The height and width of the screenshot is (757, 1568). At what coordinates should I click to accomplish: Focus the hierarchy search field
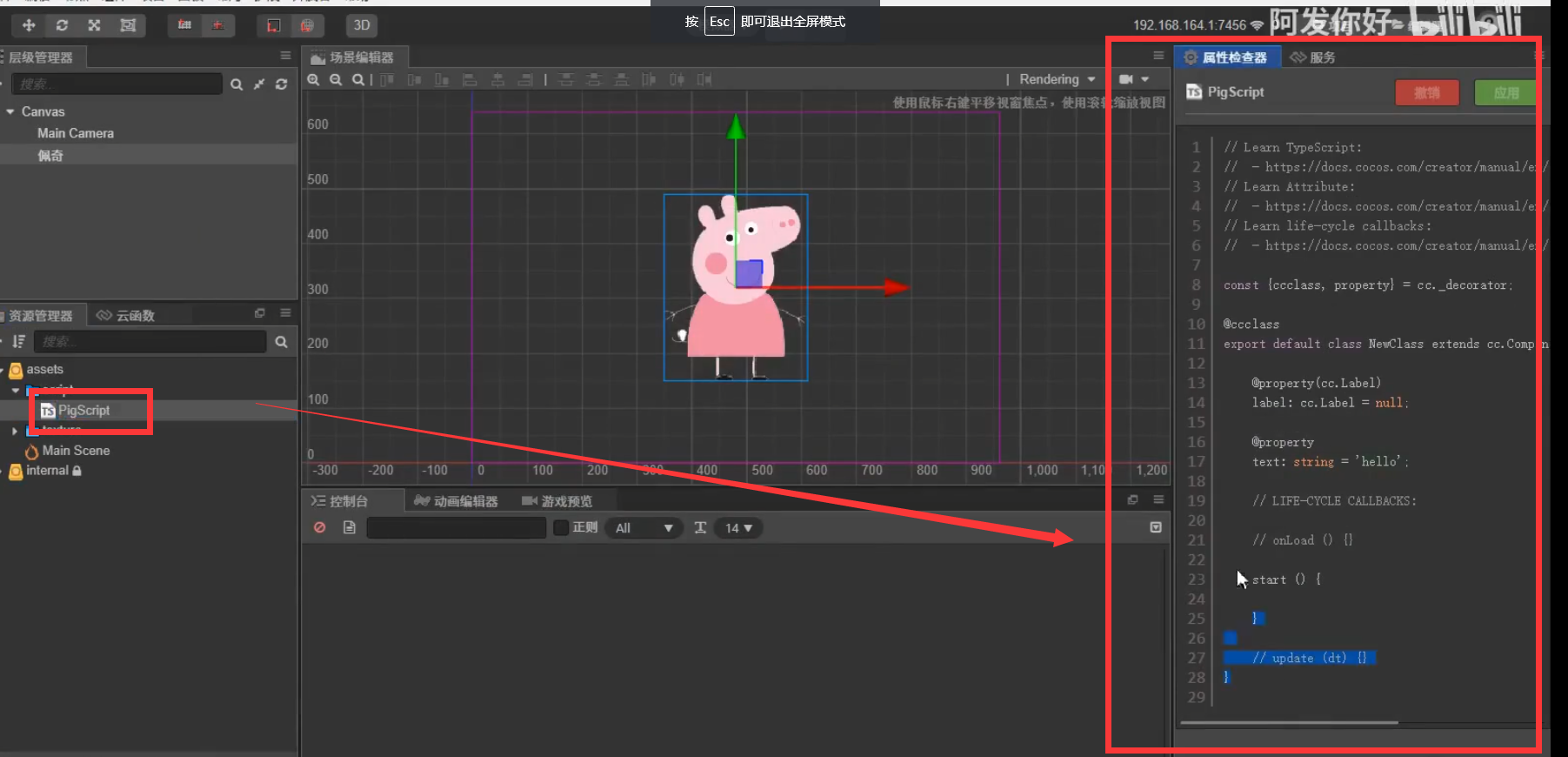[x=117, y=84]
